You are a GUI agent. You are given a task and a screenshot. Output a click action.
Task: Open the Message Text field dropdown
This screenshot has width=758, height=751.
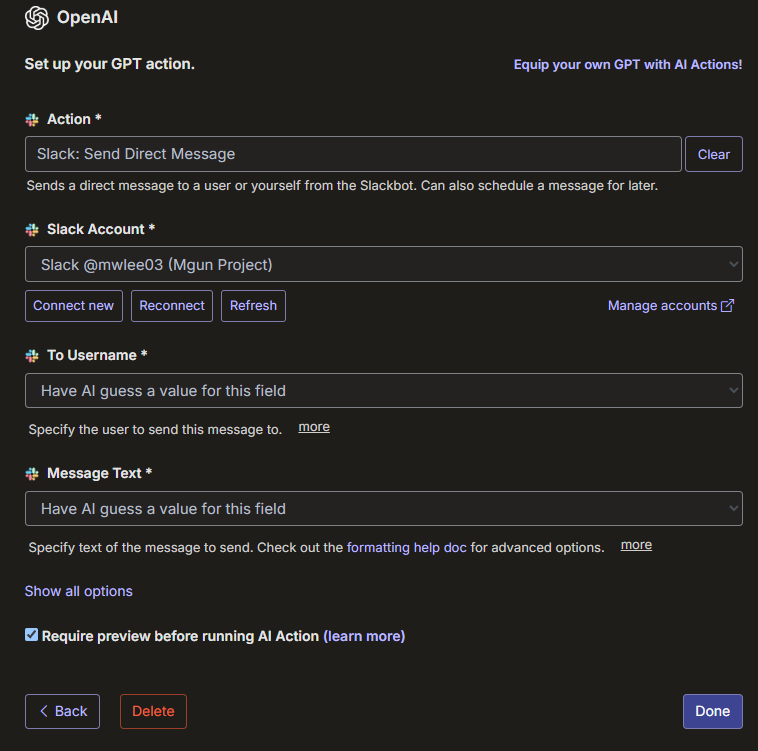(x=384, y=508)
